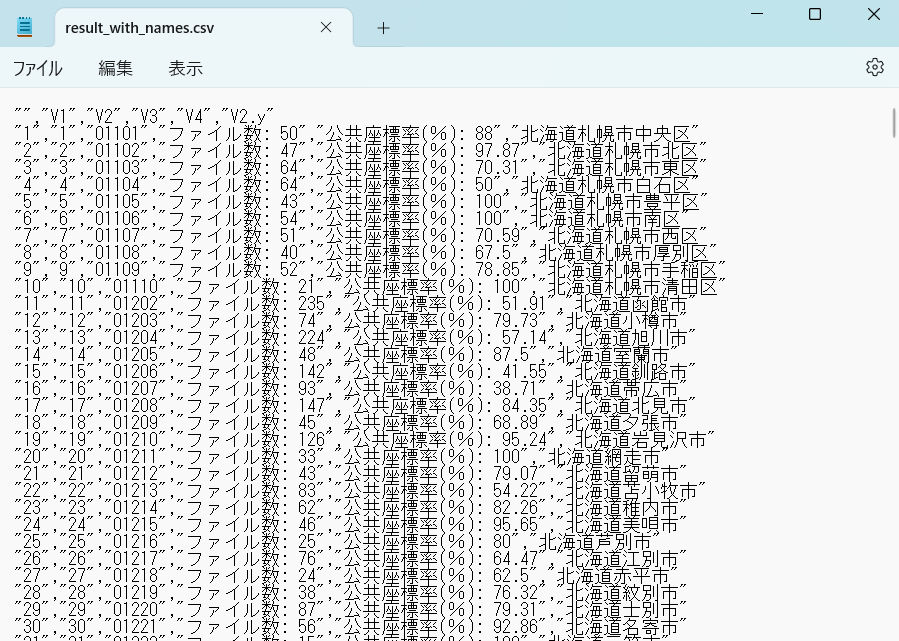This screenshot has height=641, width=899.
Task: Click the header line with V1 V2 V3
Action: point(144,117)
